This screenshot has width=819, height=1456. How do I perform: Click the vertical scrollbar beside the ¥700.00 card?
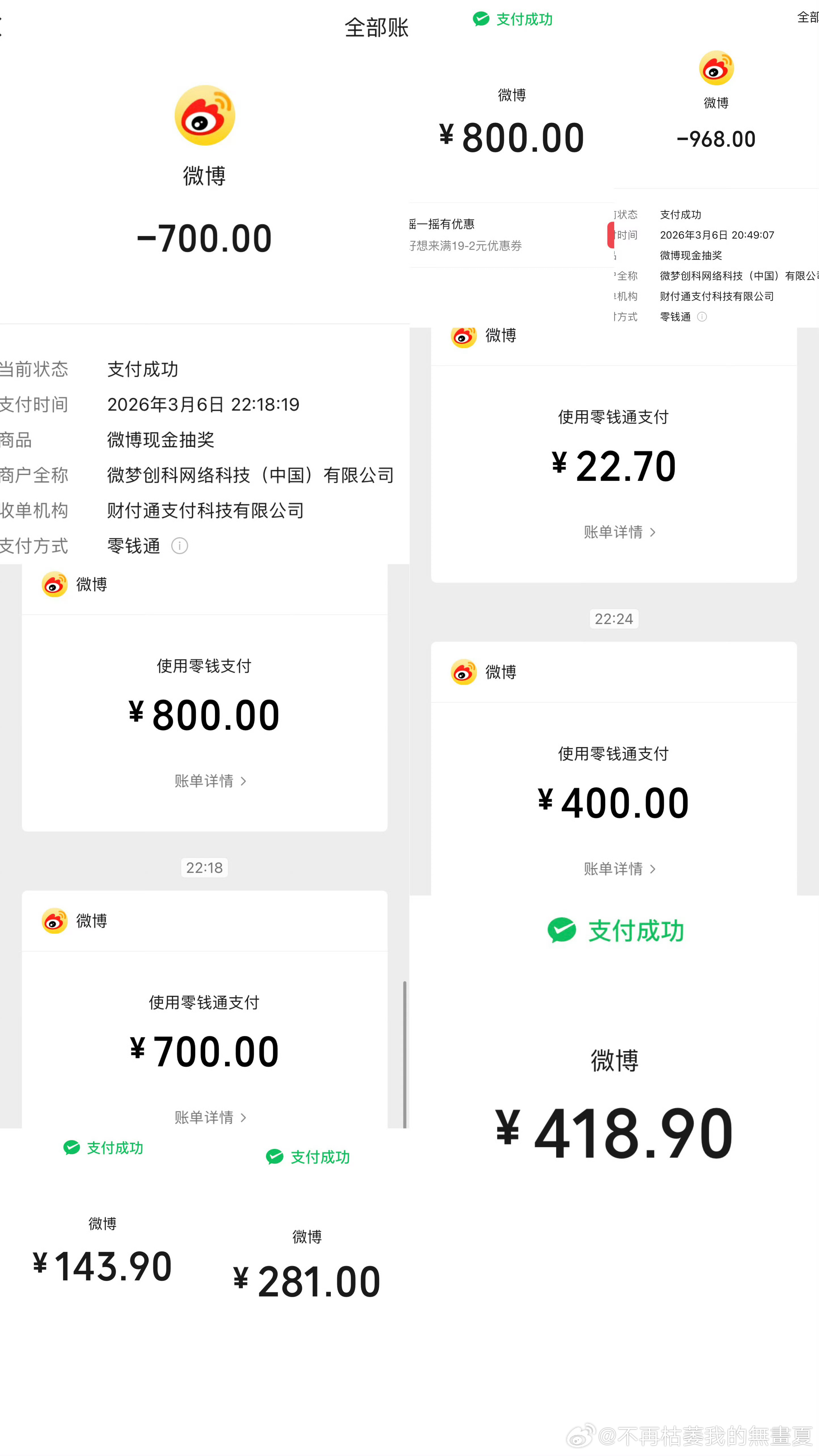[x=405, y=1054]
